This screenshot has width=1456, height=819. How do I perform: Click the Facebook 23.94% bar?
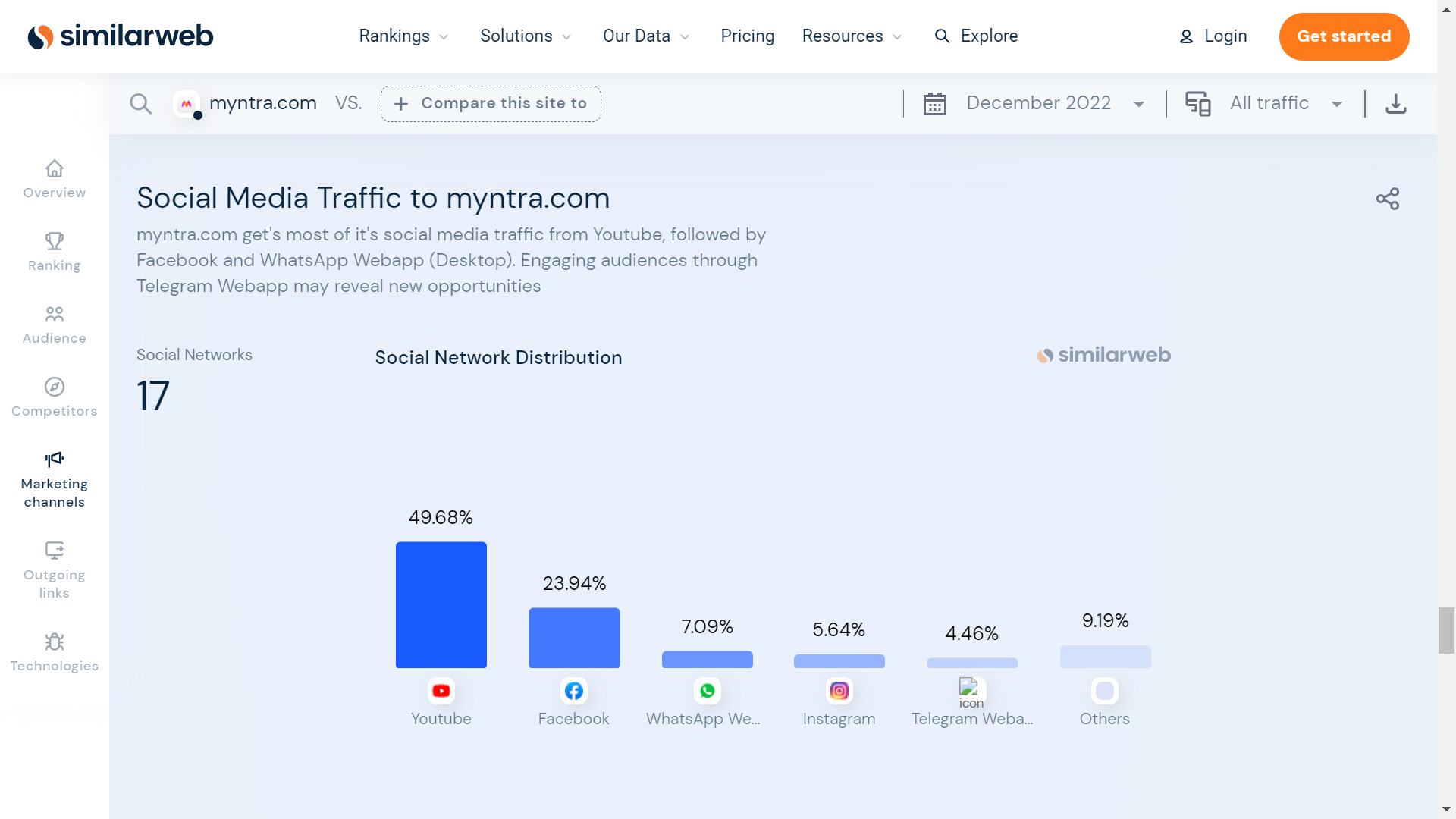click(574, 638)
